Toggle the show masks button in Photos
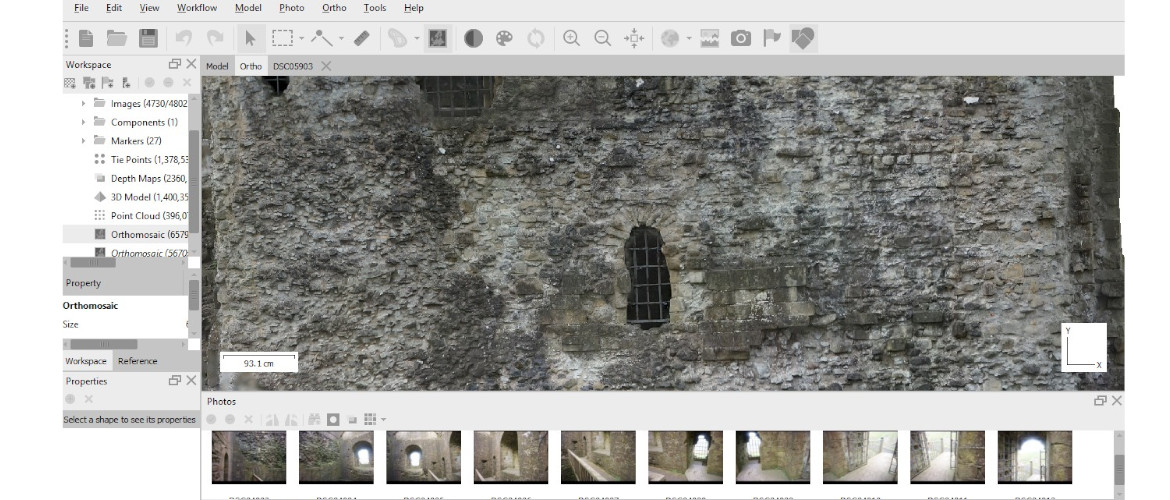Screen dimensions: 1170x500 coord(333,419)
